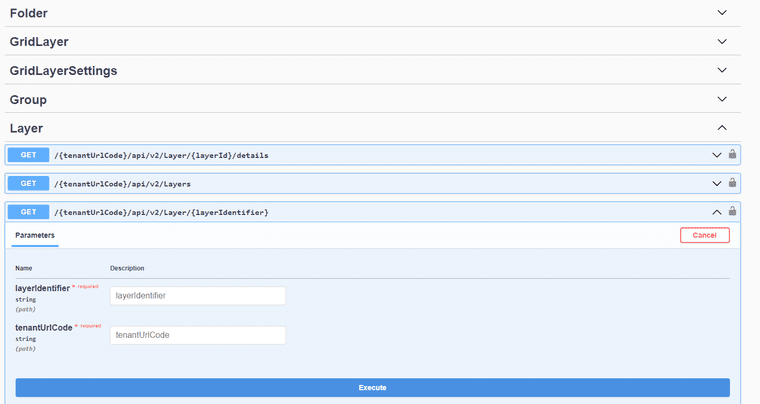
Task: Click the Layer section heading
Action: pos(26,128)
